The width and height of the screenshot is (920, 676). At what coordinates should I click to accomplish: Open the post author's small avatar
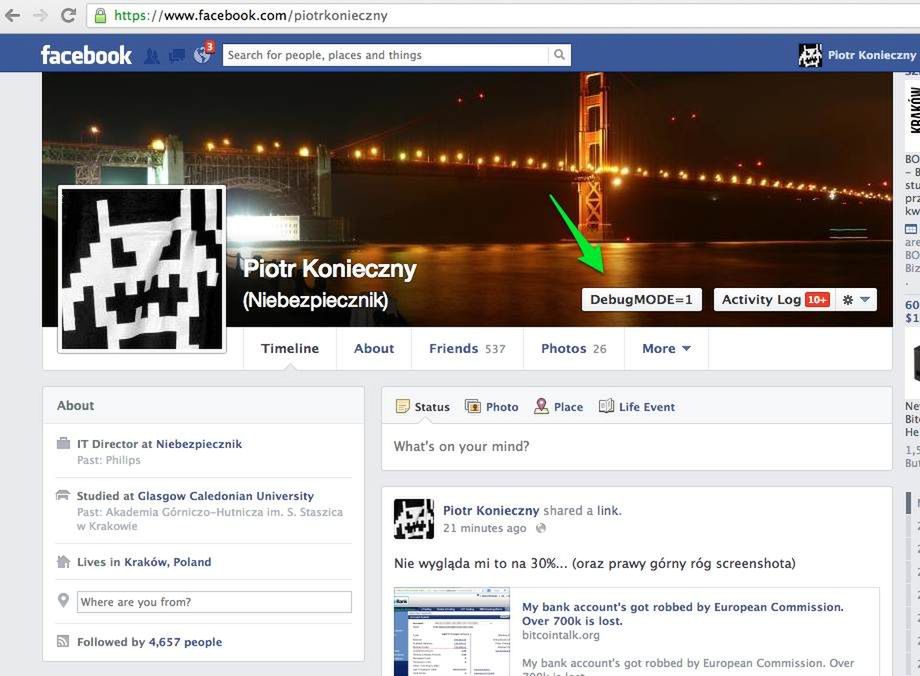point(414,519)
